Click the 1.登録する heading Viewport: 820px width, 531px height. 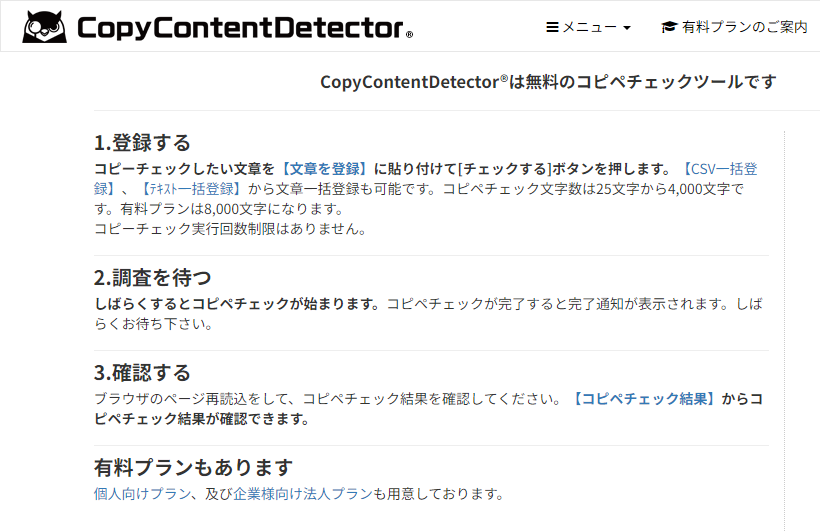[x=142, y=142]
